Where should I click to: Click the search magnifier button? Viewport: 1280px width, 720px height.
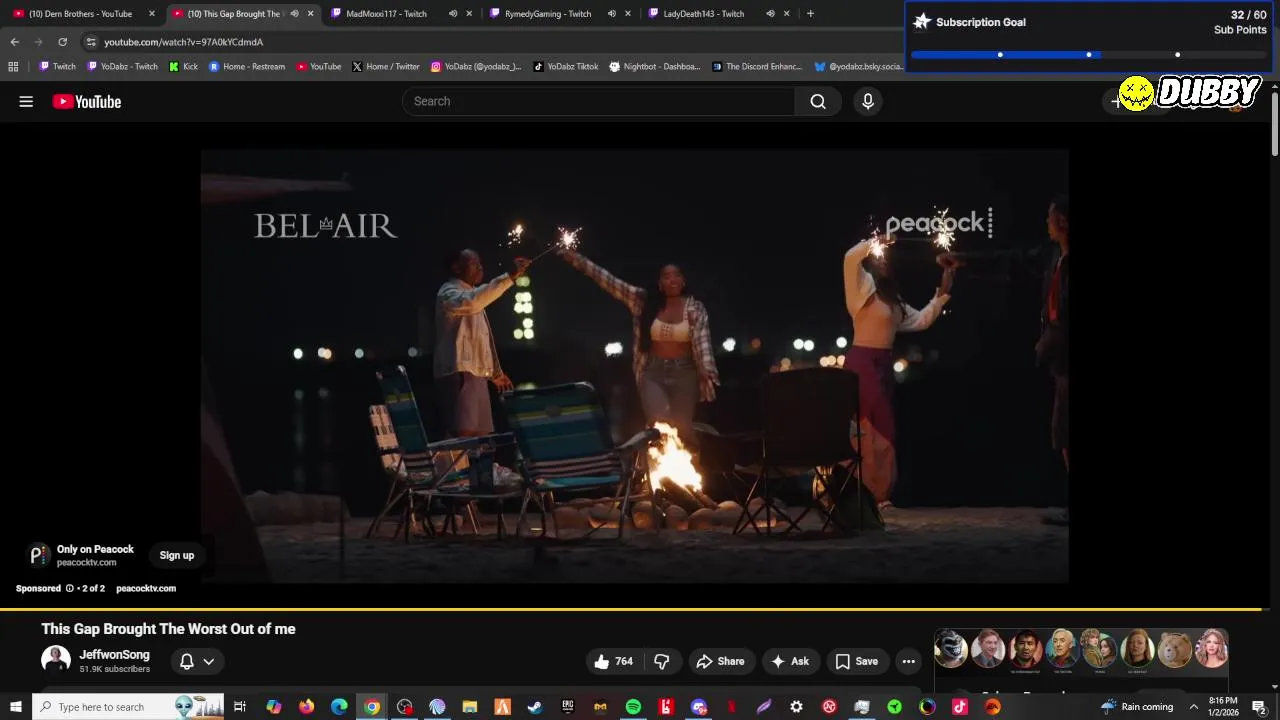click(818, 101)
